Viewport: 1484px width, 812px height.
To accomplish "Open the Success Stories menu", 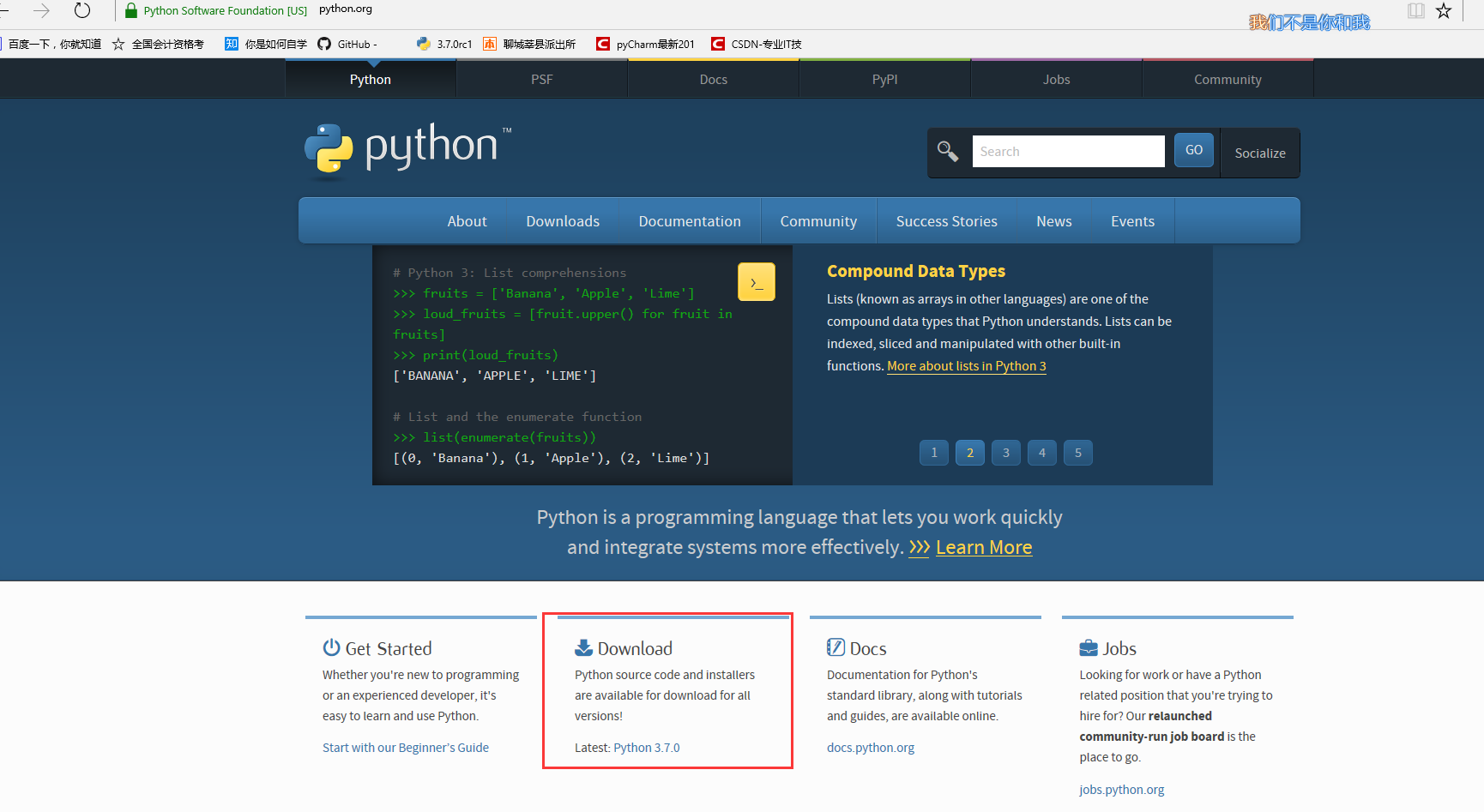I will (x=947, y=221).
